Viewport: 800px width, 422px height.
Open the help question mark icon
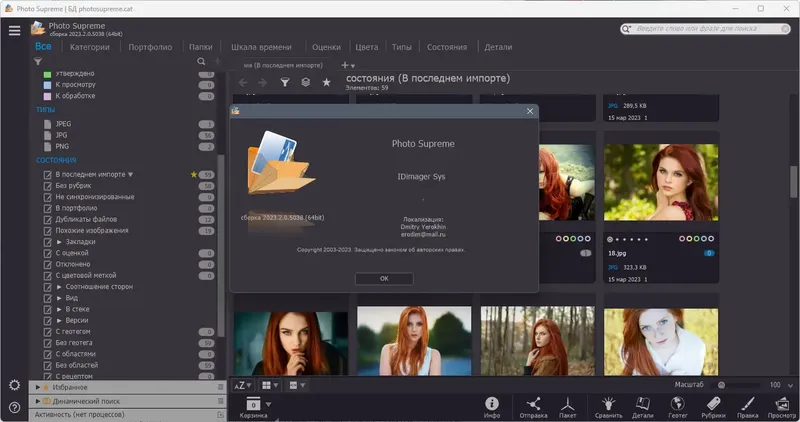click(x=14, y=407)
